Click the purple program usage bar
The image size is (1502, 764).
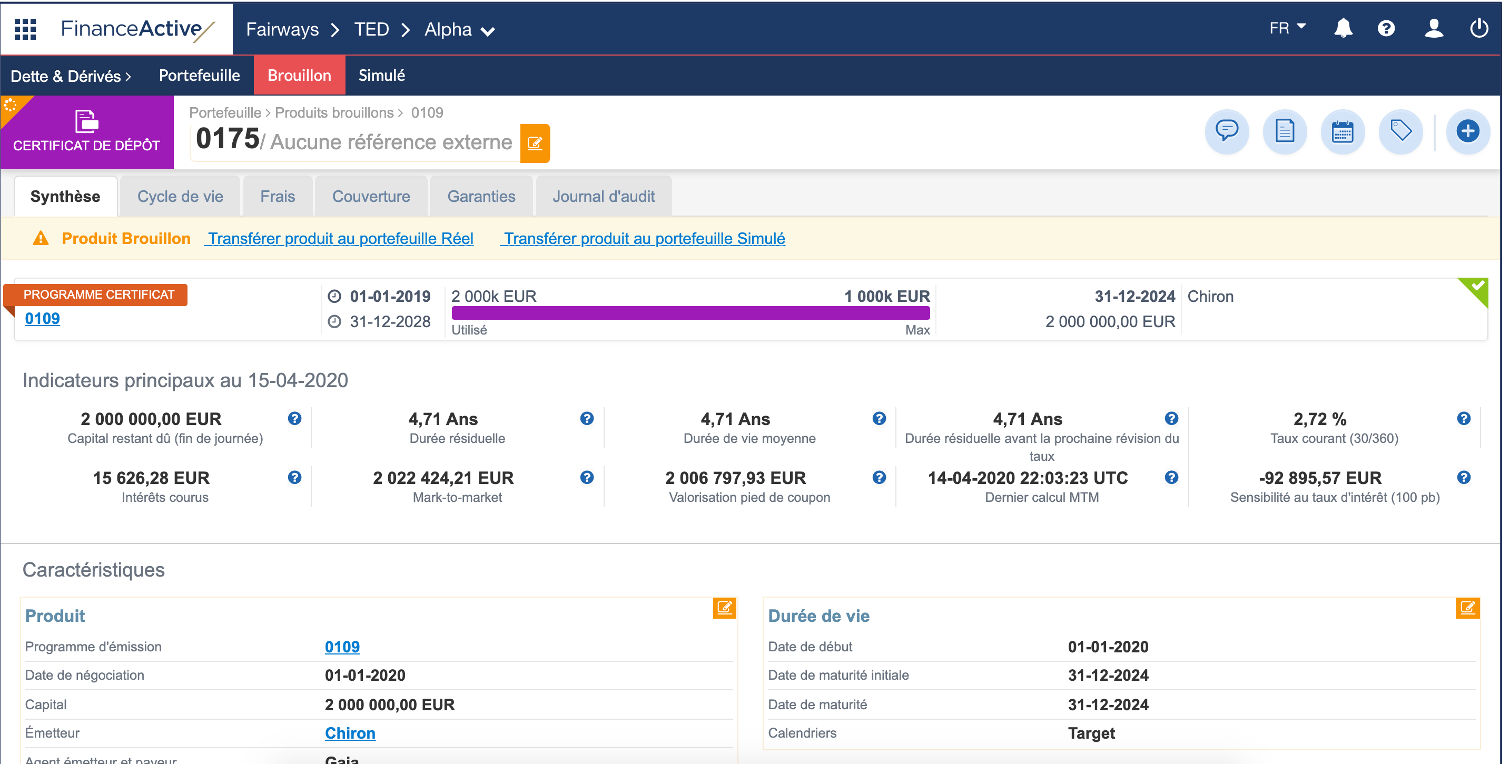click(x=690, y=313)
